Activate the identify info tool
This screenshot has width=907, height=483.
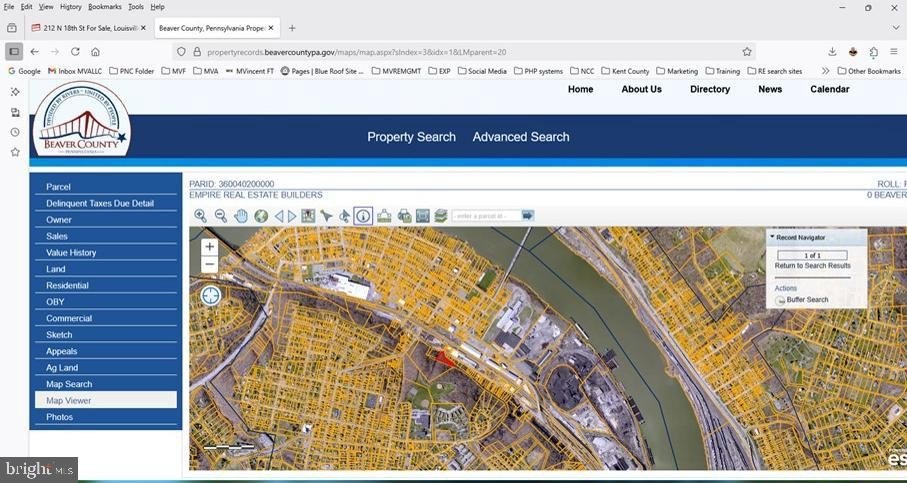[363, 216]
